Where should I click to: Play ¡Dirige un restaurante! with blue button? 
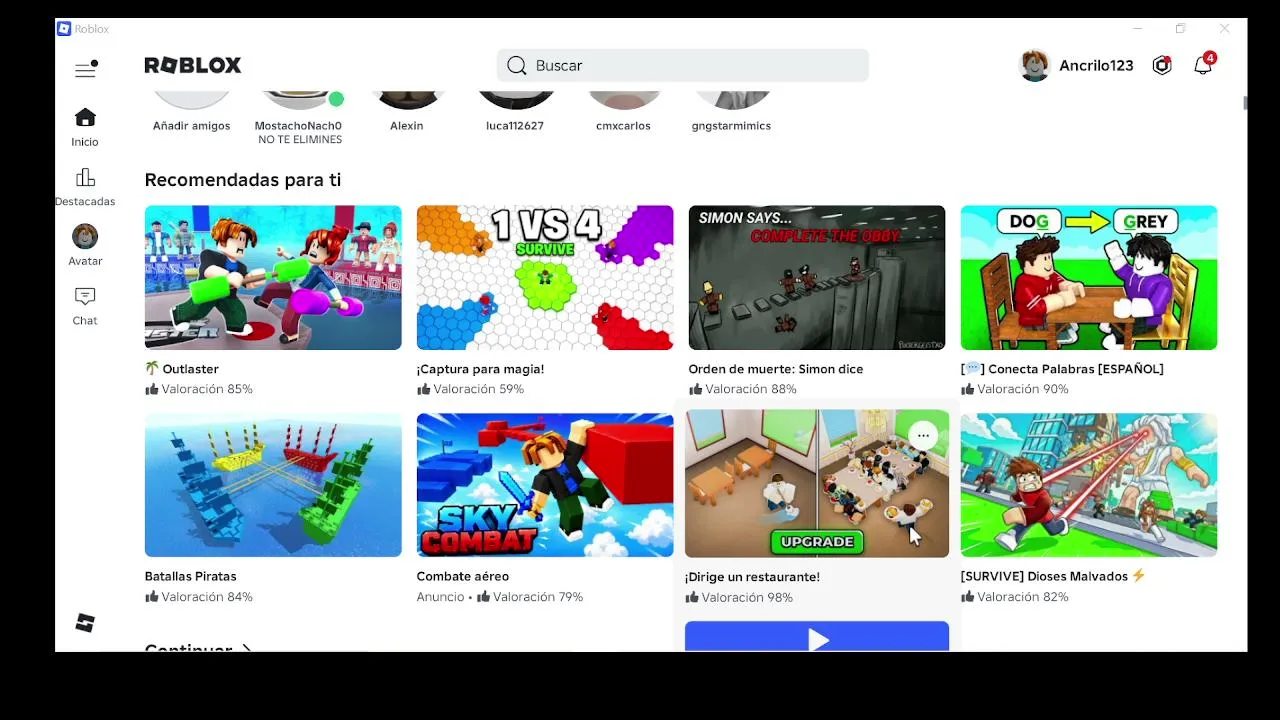(817, 637)
